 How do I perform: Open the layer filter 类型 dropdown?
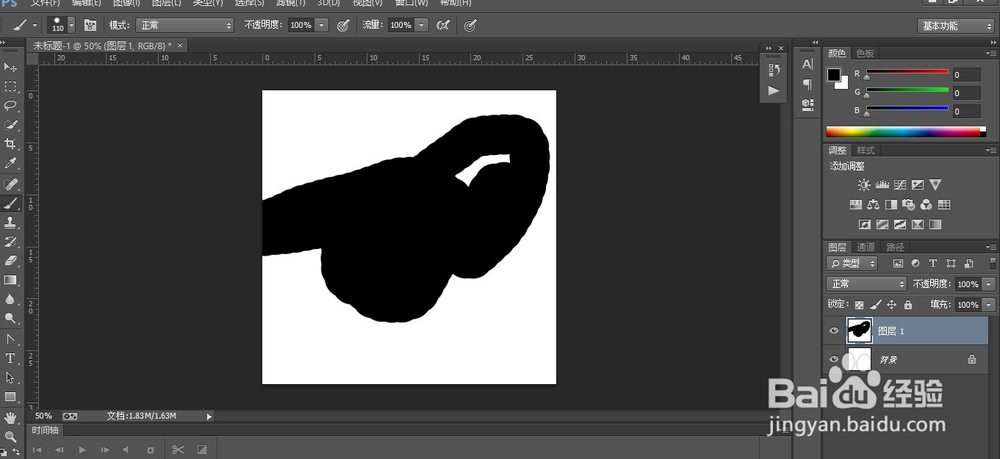[x=852, y=263]
